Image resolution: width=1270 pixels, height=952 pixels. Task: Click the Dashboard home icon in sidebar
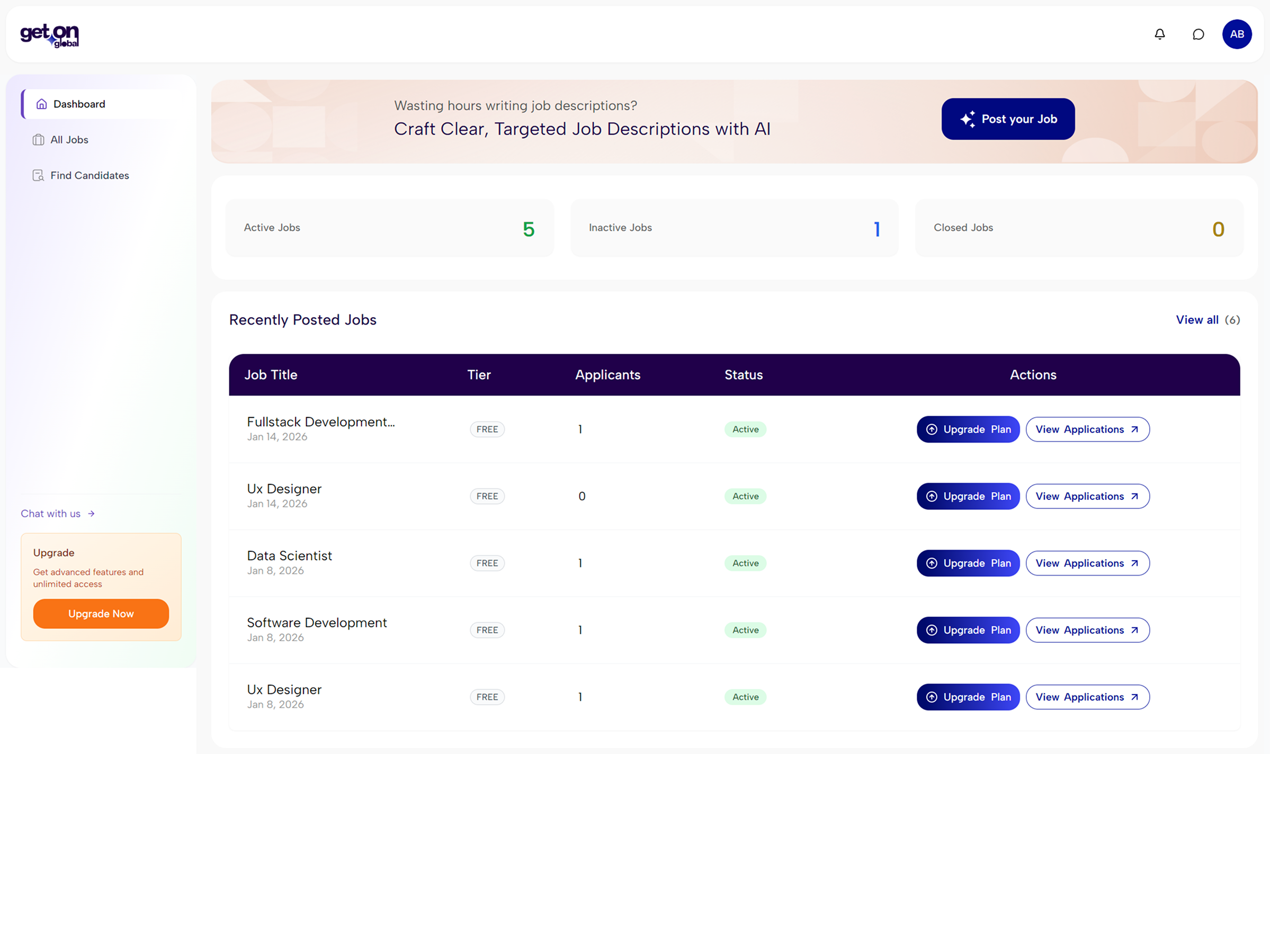pyautogui.click(x=41, y=104)
